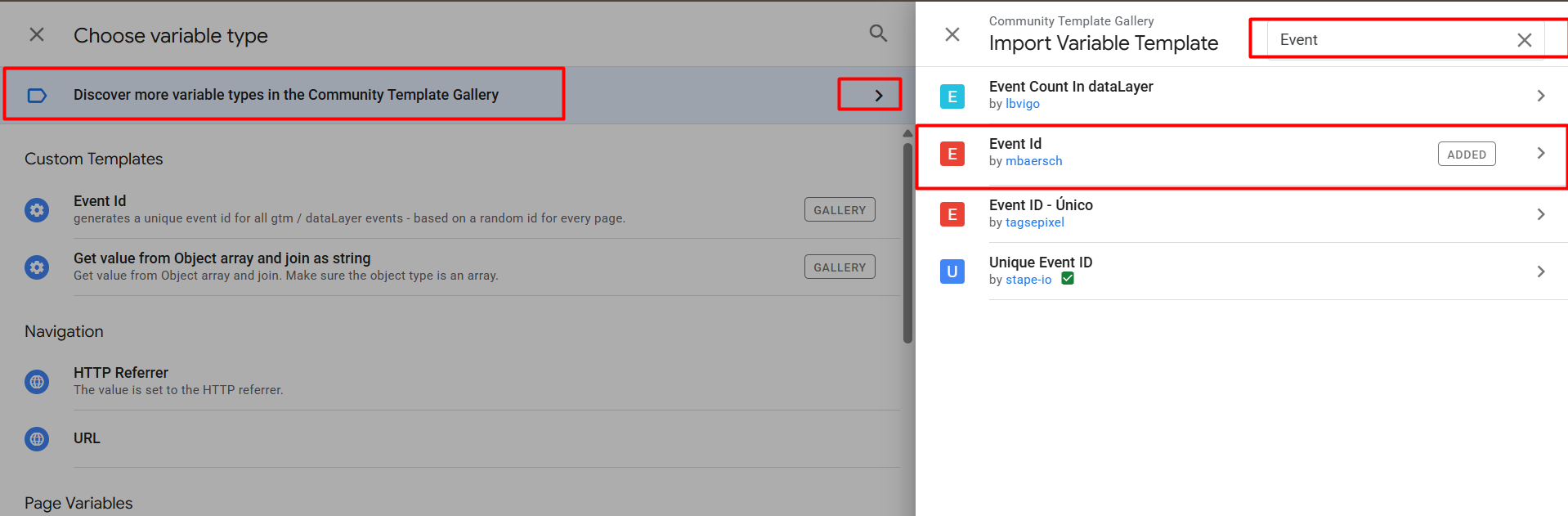Close the Choose variable type panel

click(37, 34)
